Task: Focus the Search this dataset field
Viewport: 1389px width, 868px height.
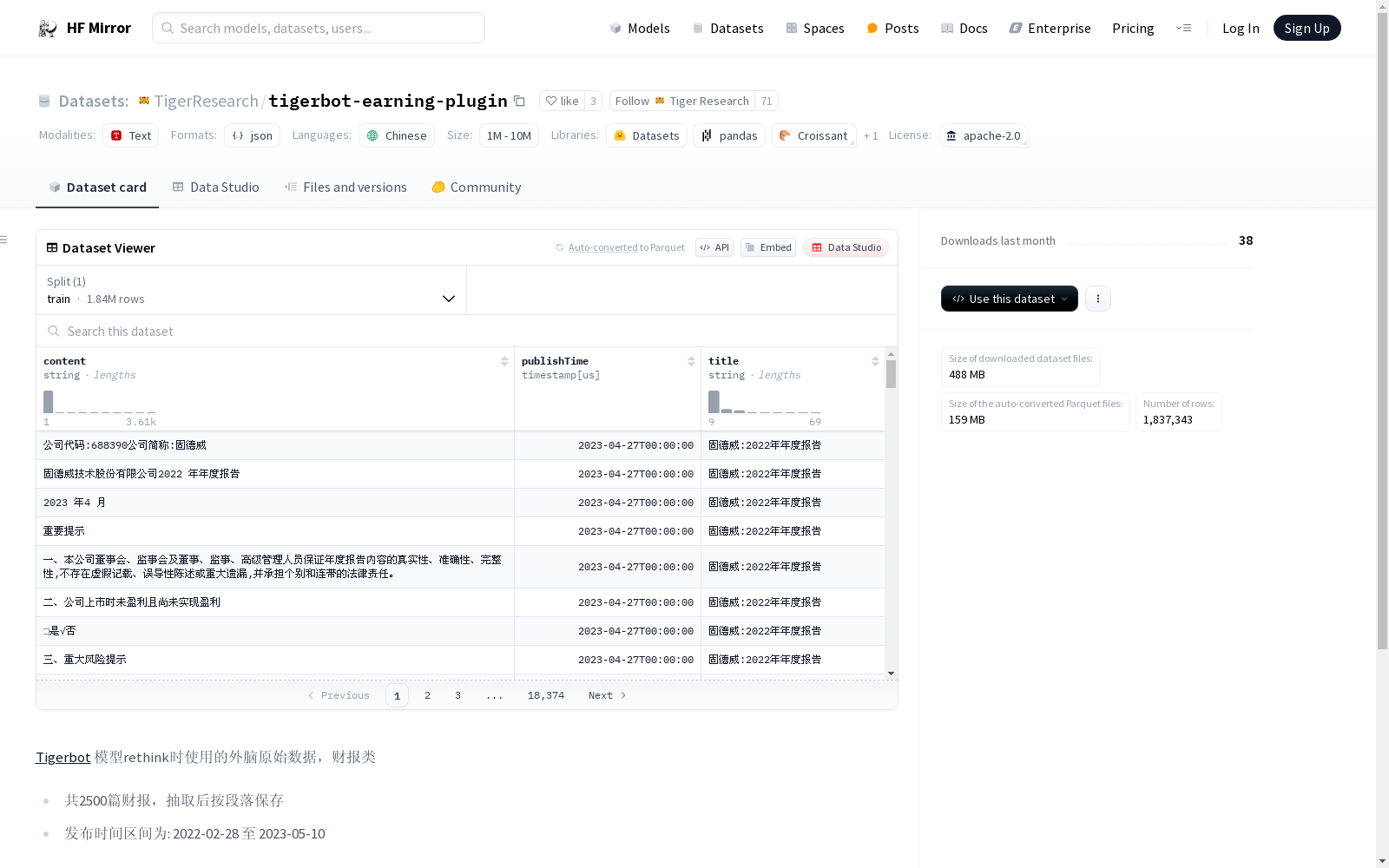Action: coord(467,331)
